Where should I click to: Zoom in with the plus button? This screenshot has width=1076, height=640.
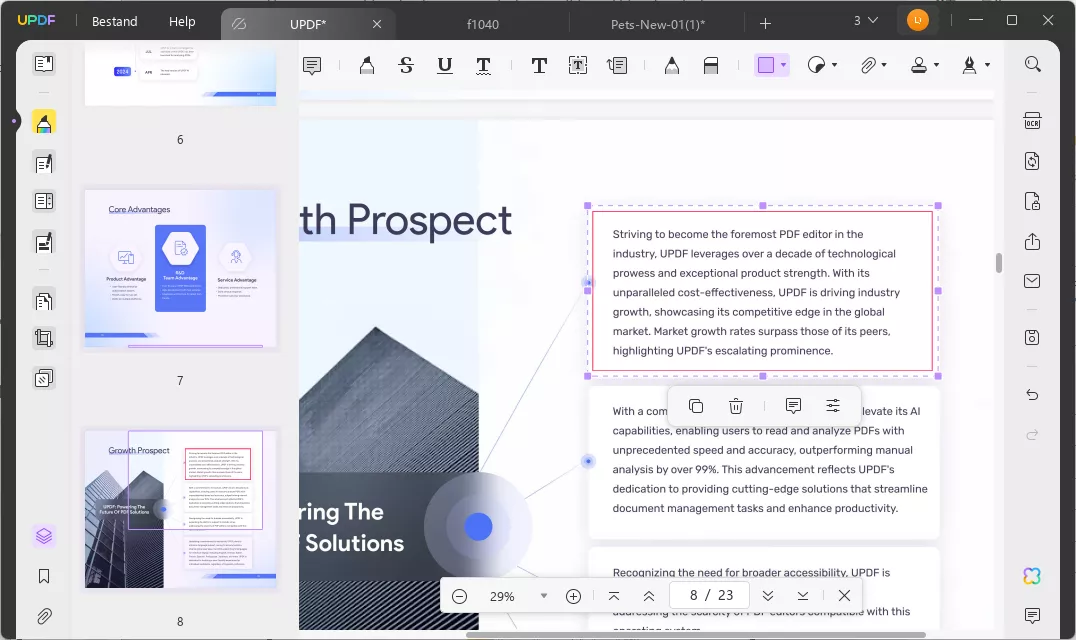pos(574,596)
